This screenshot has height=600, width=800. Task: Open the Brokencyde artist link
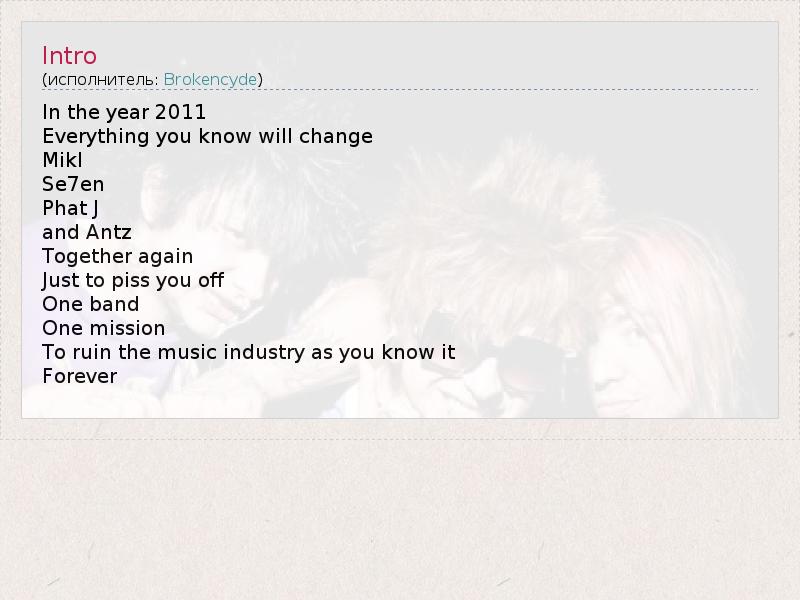pos(210,79)
